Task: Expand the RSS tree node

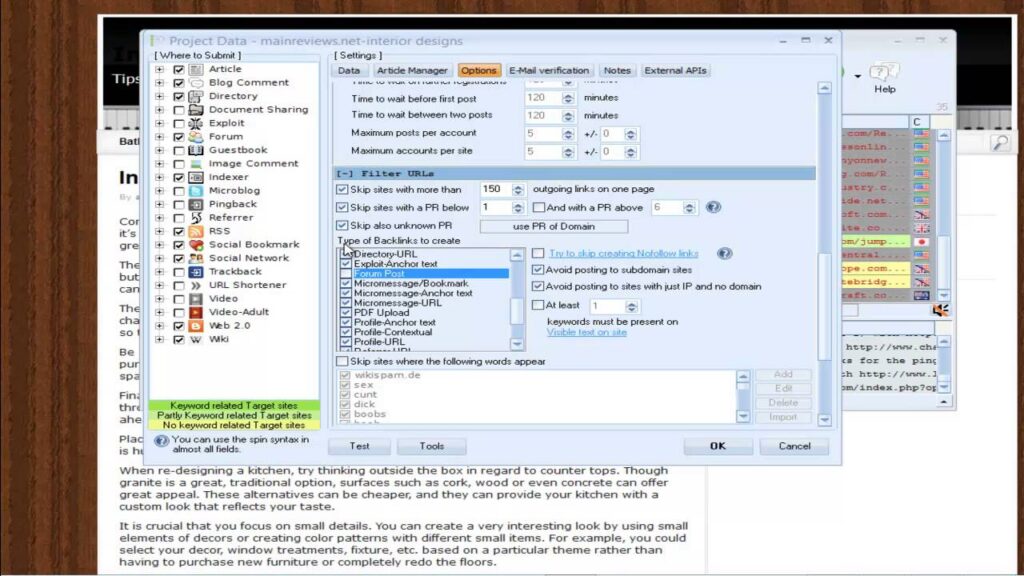Action: pyautogui.click(x=159, y=231)
